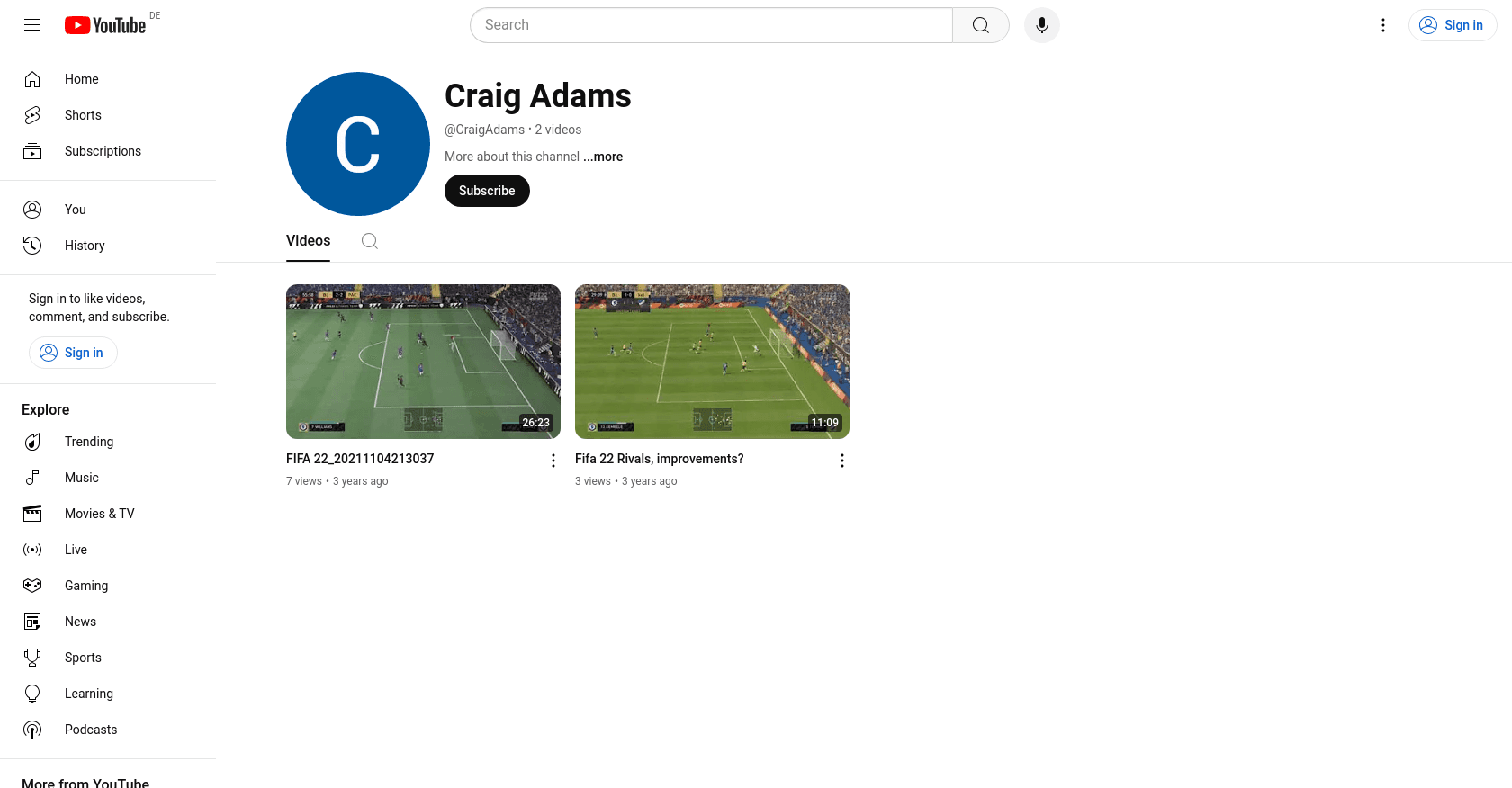This screenshot has width=1512, height=788.
Task: Open the hamburger guide menu
Action: [x=32, y=25]
